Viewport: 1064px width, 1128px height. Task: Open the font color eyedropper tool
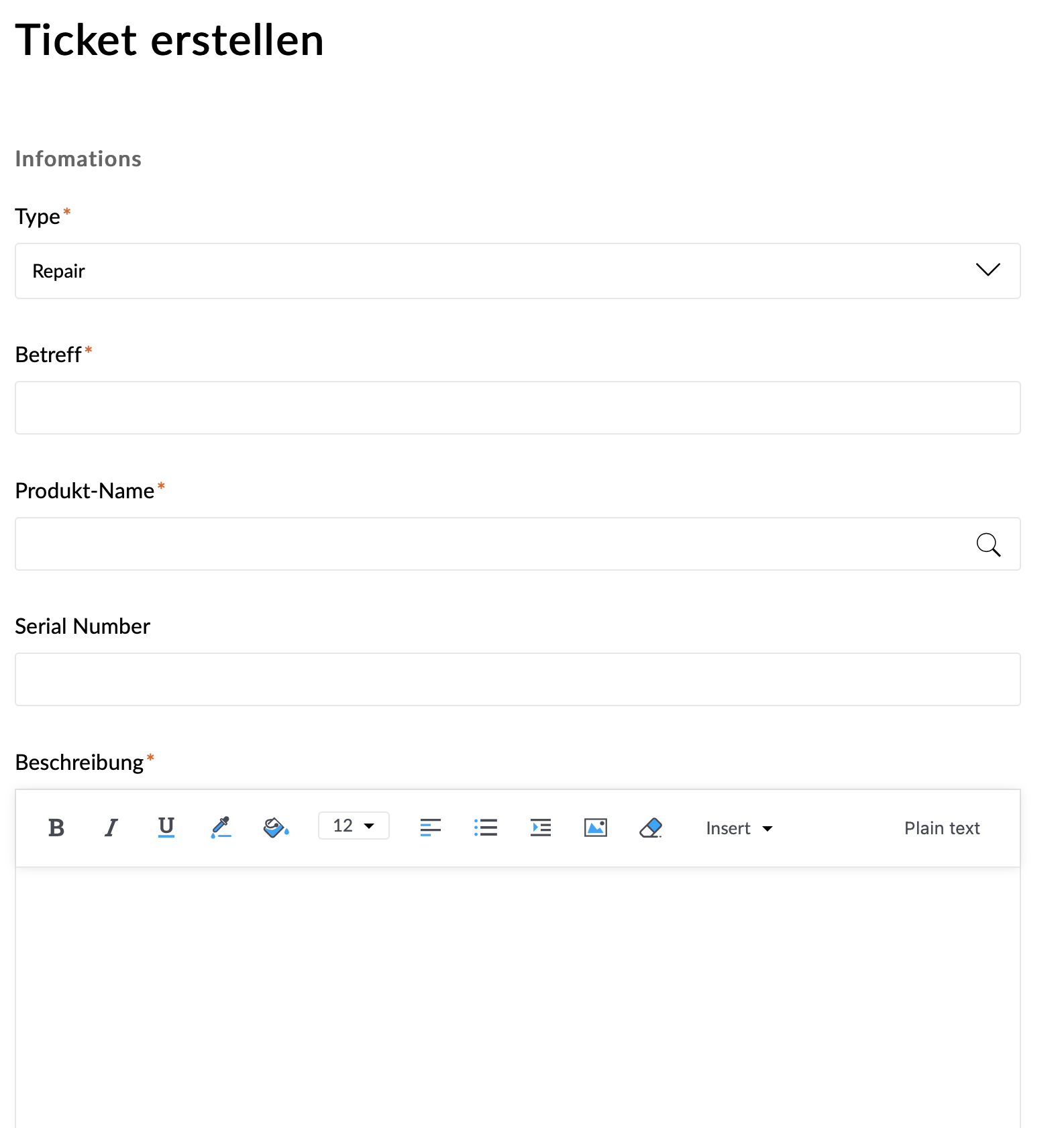point(221,828)
